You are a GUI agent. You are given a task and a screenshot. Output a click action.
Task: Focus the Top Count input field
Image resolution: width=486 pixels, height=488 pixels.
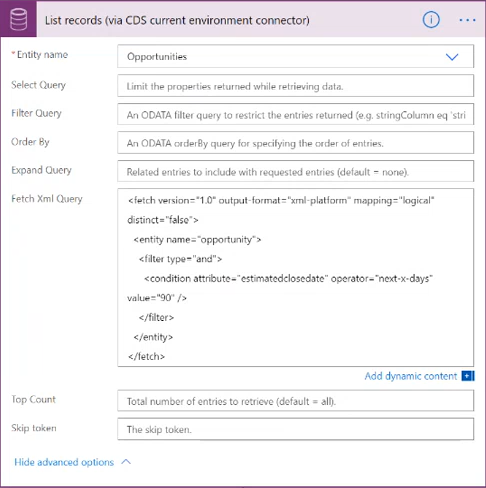pyautogui.click(x=295, y=401)
